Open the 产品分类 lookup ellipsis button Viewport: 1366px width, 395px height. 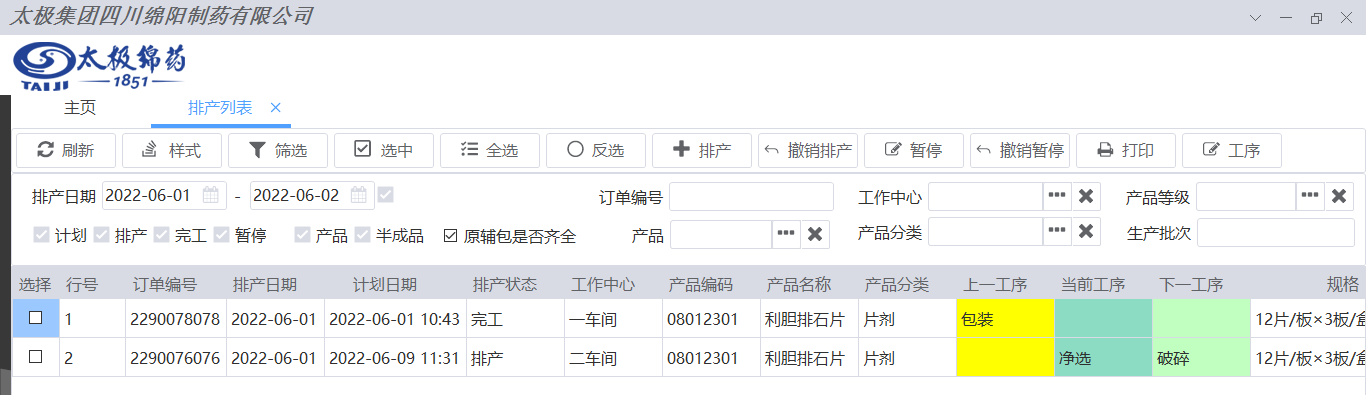1058,232
